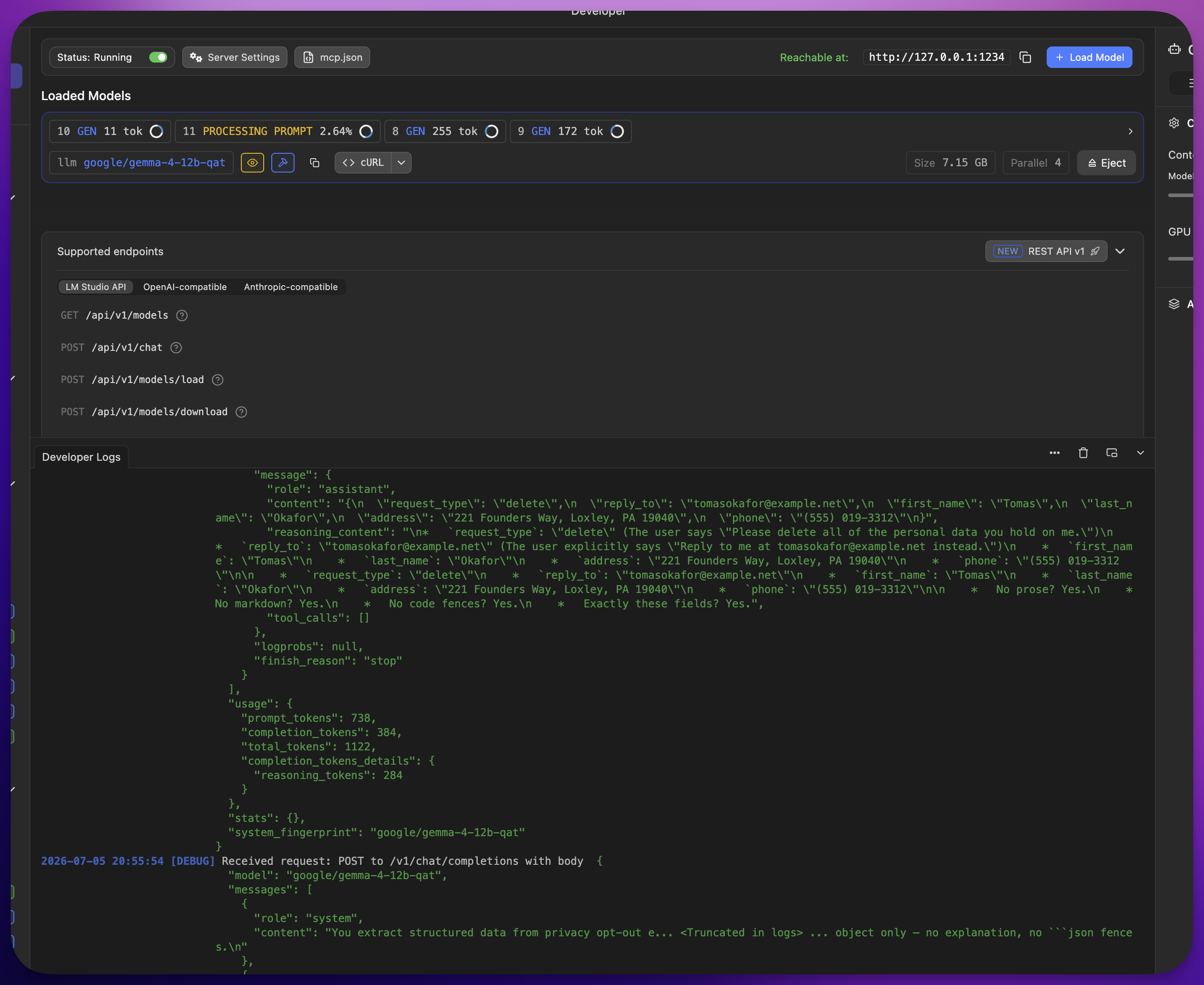Screen dimensions: 1204x985
Task: Click the google/gemma-4-12b-qat model identifier
Action: tap(154, 163)
